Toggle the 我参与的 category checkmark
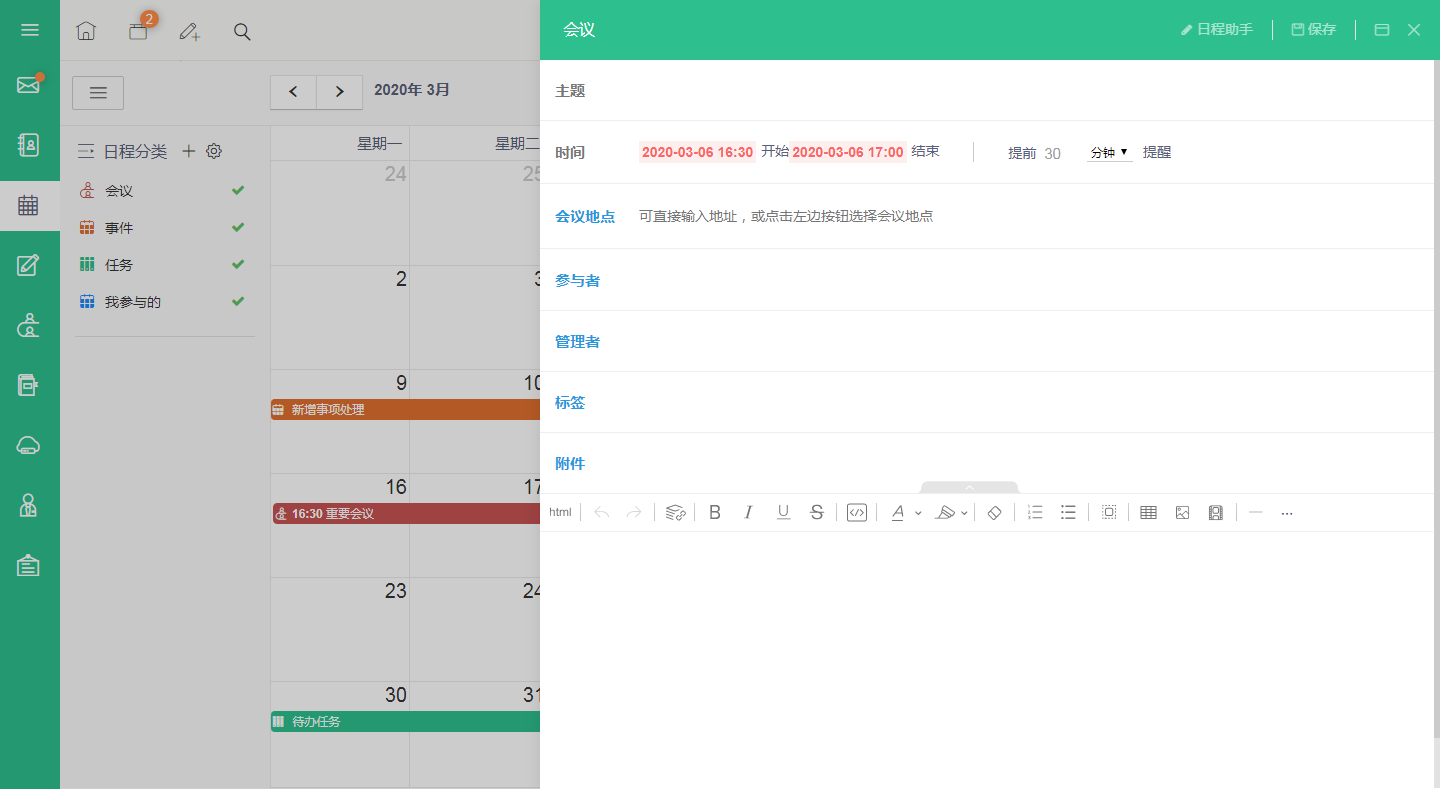This screenshot has width=1440, height=789. [238, 301]
